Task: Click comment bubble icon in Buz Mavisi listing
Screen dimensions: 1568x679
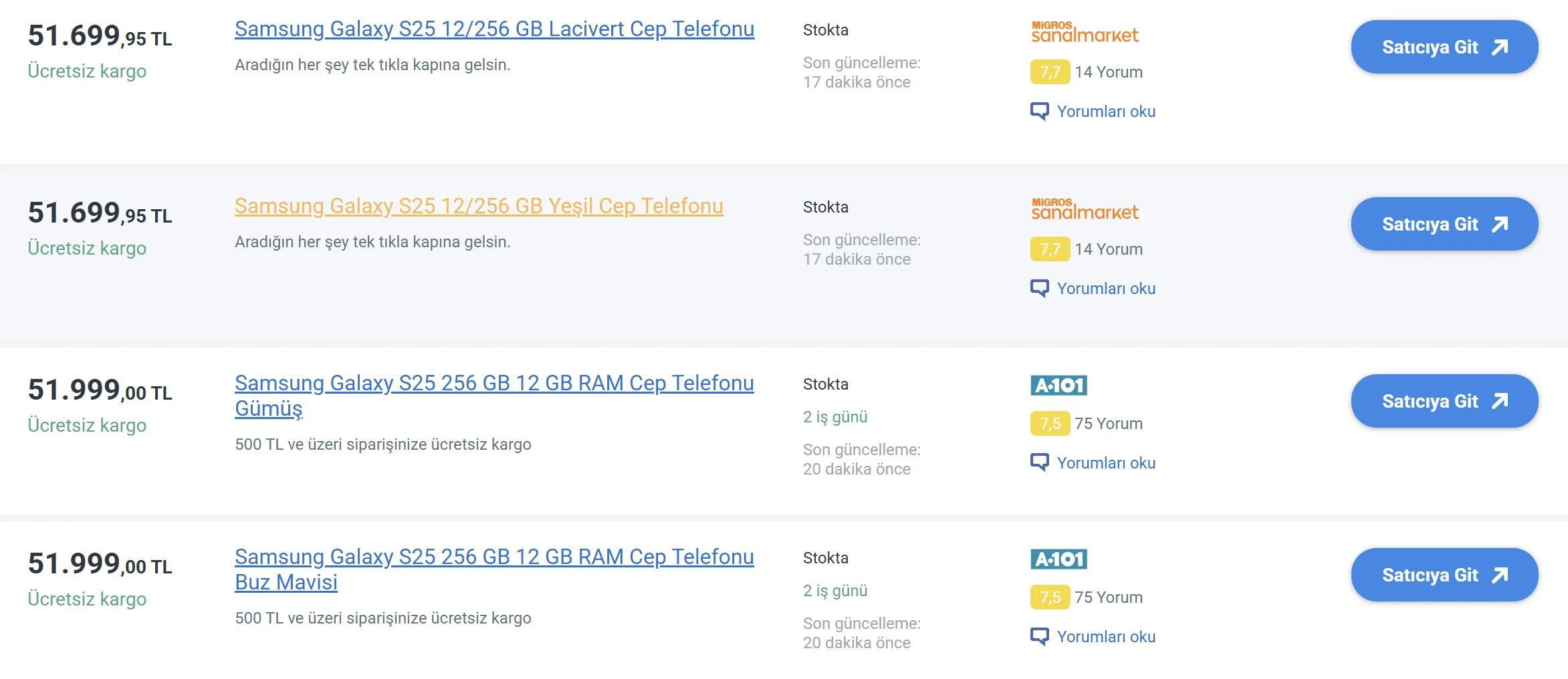Action: [x=1039, y=636]
